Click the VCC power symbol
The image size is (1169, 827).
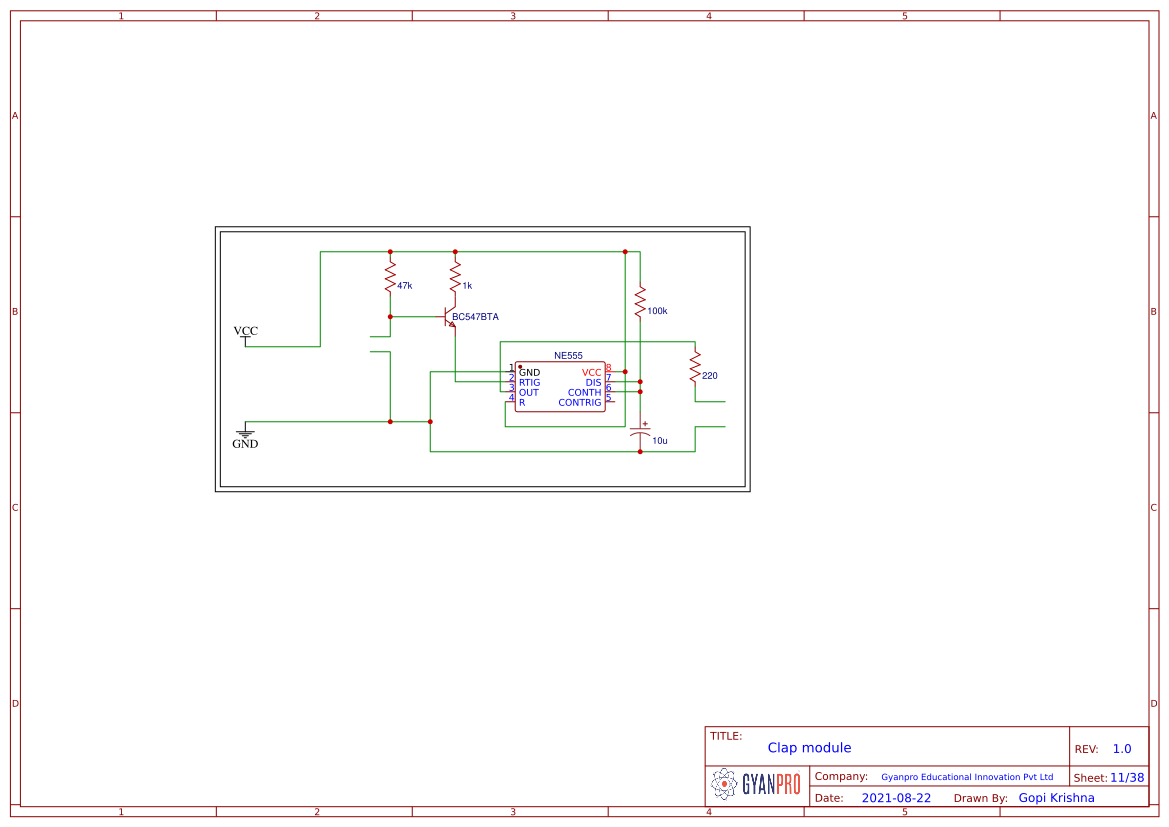pyautogui.click(x=245, y=335)
